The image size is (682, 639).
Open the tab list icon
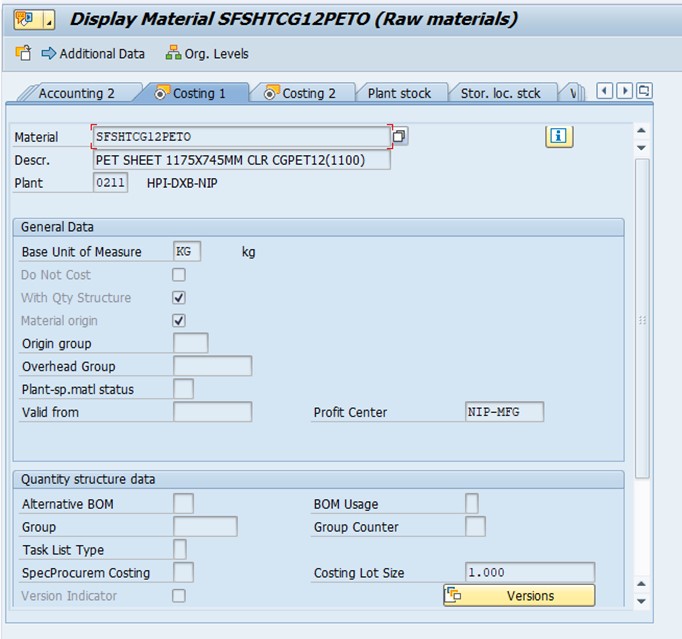click(643, 91)
